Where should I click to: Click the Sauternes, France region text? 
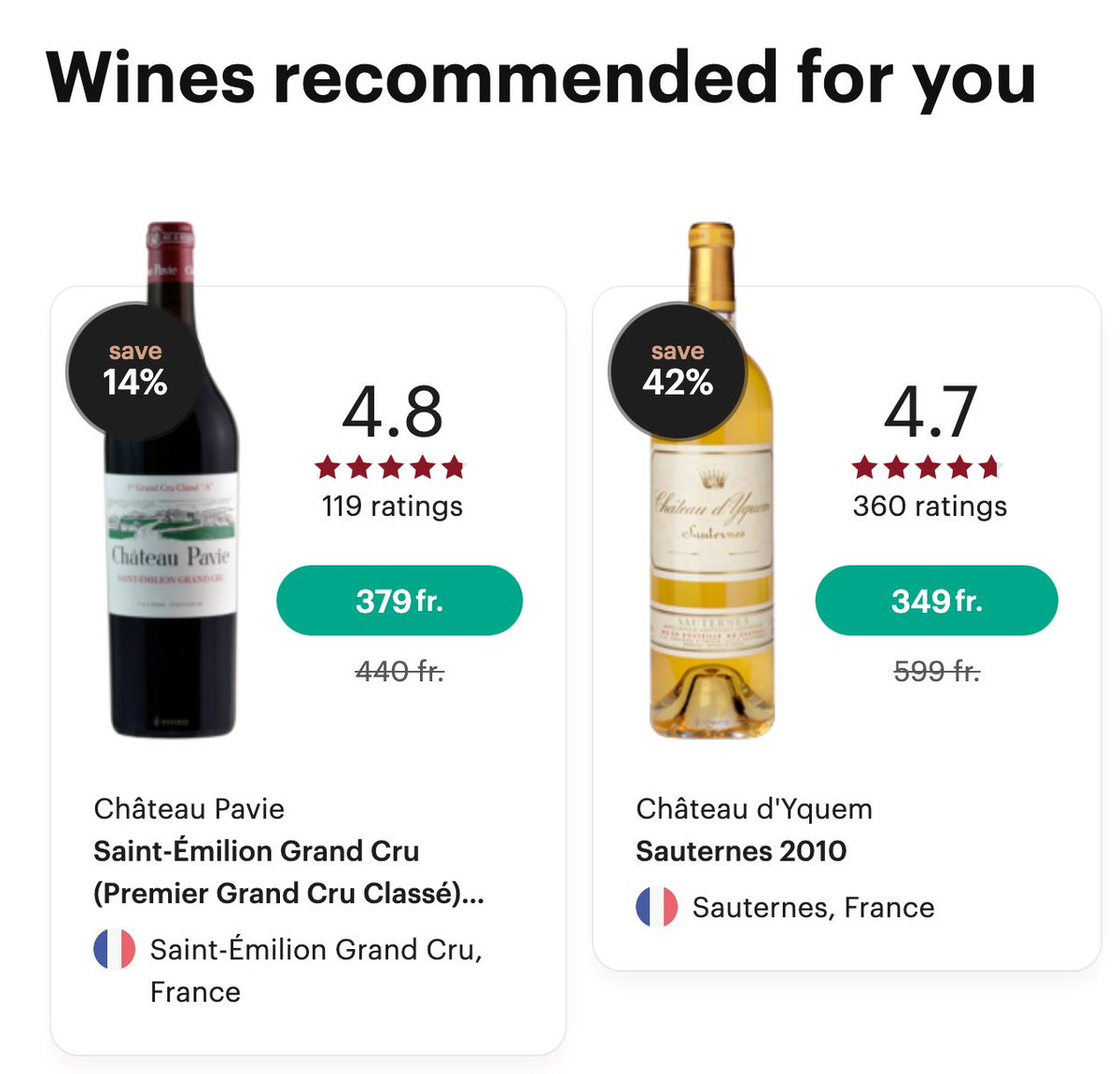click(x=813, y=908)
